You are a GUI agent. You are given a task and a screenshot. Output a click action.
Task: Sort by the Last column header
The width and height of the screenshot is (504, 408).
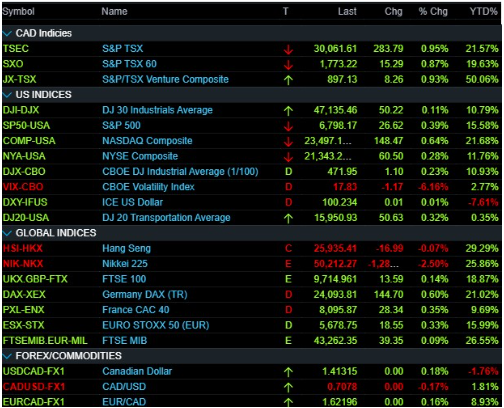click(x=347, y=12)
